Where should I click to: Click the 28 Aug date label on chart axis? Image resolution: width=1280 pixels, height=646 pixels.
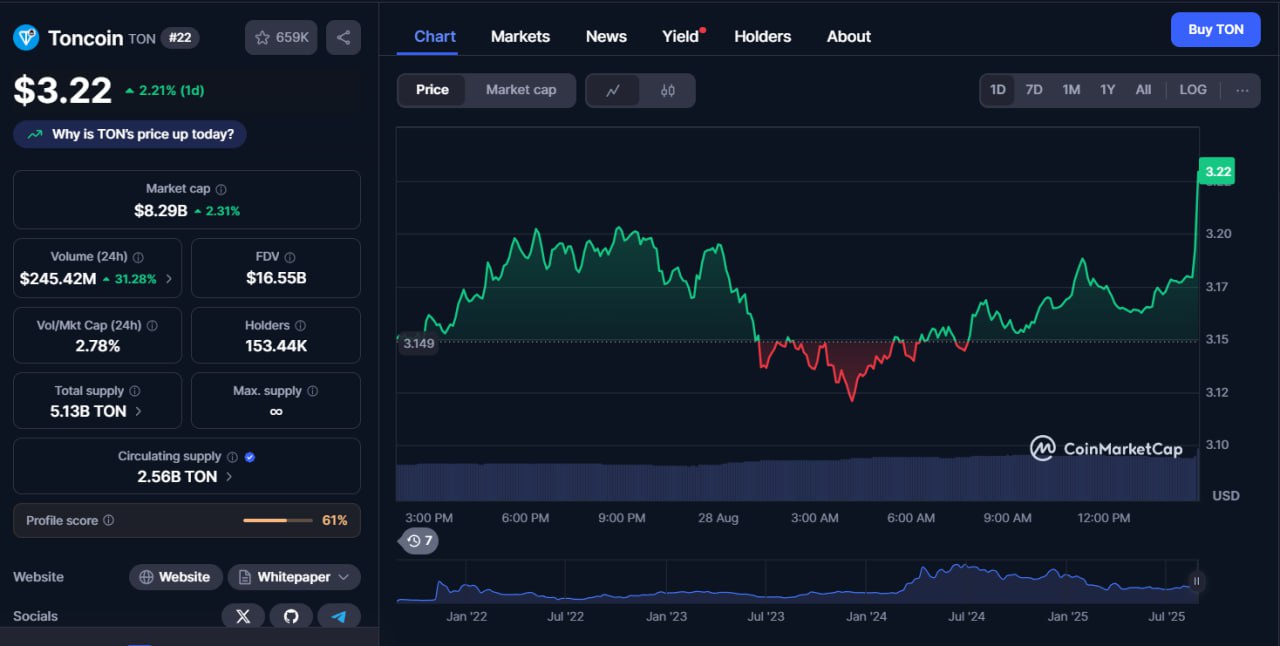(718, 518)
